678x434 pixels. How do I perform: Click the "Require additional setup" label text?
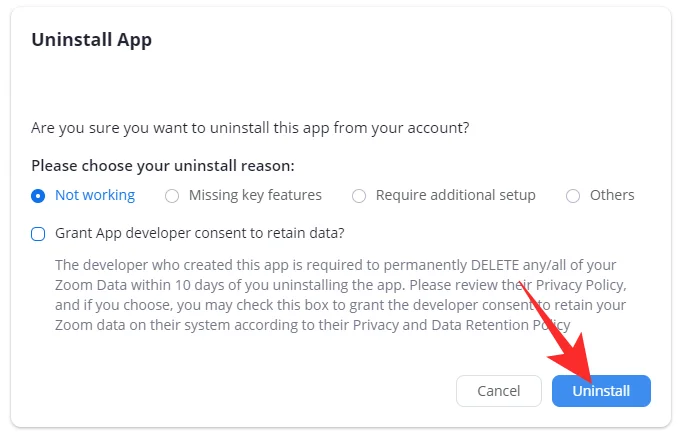tap(455, 195)
